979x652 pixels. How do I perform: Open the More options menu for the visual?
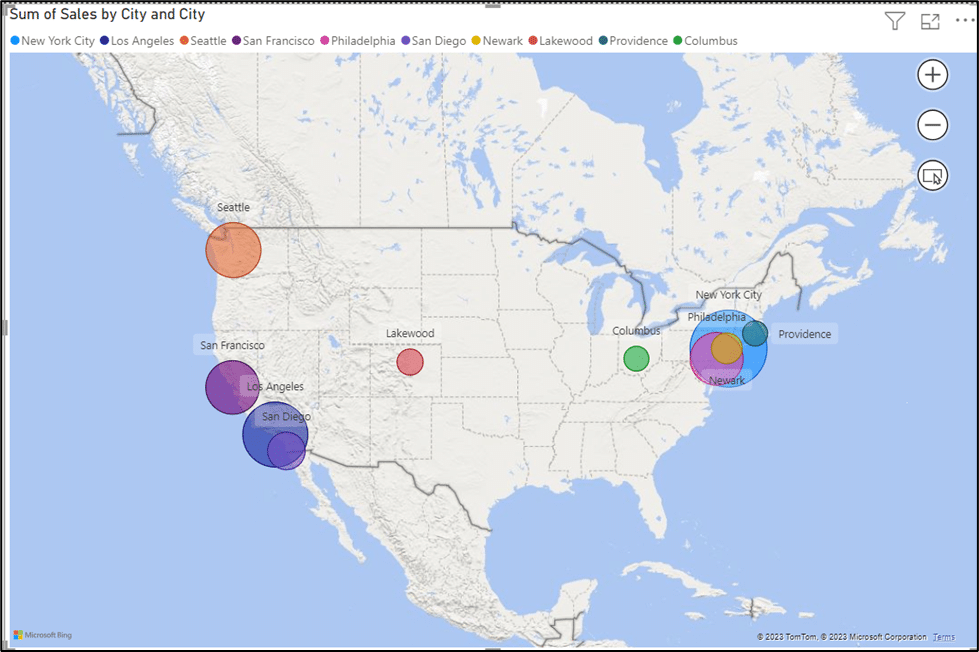(x=965, y=20)
